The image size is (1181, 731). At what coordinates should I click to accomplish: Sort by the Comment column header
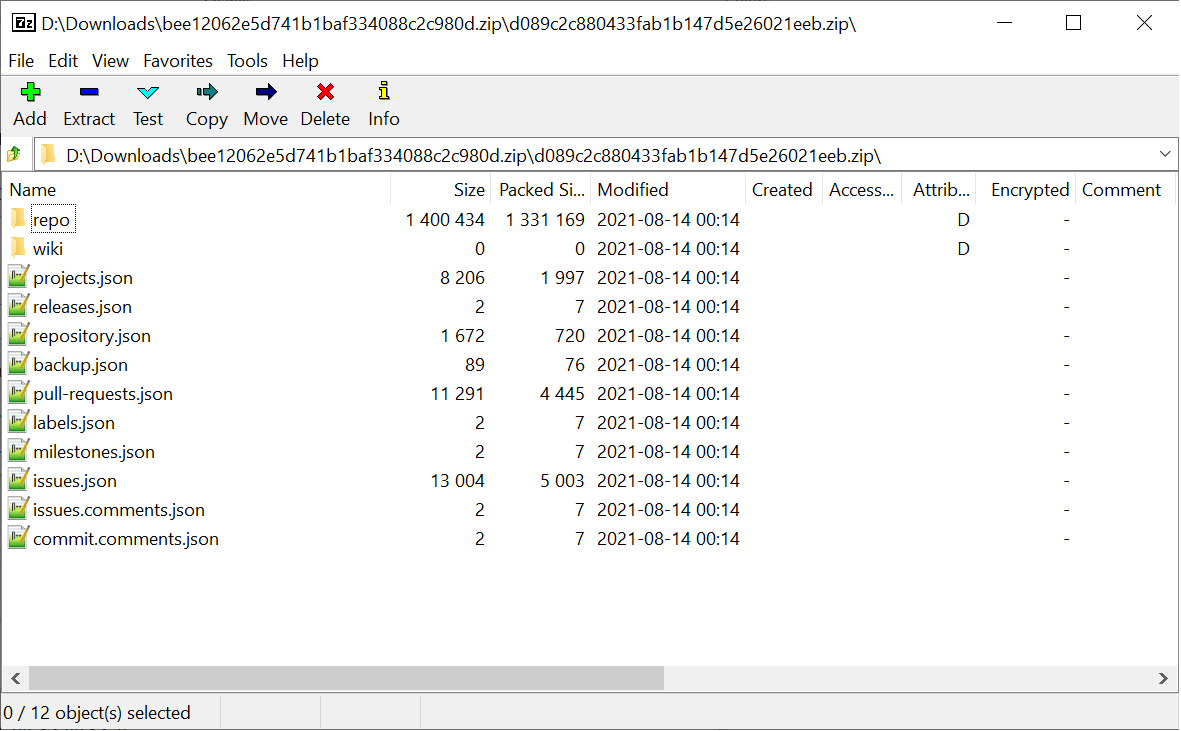pyautogui.click(x=1125, y=190)
